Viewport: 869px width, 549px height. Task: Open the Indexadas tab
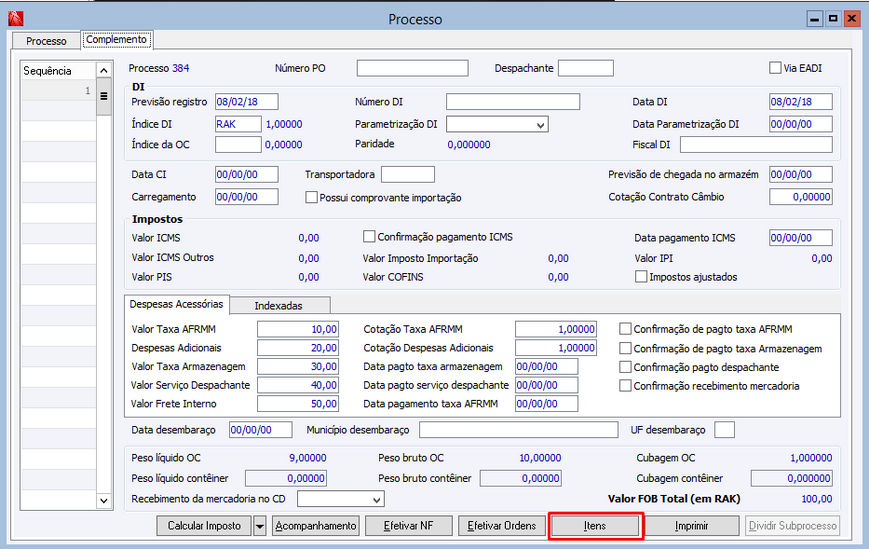click(279, 305)
